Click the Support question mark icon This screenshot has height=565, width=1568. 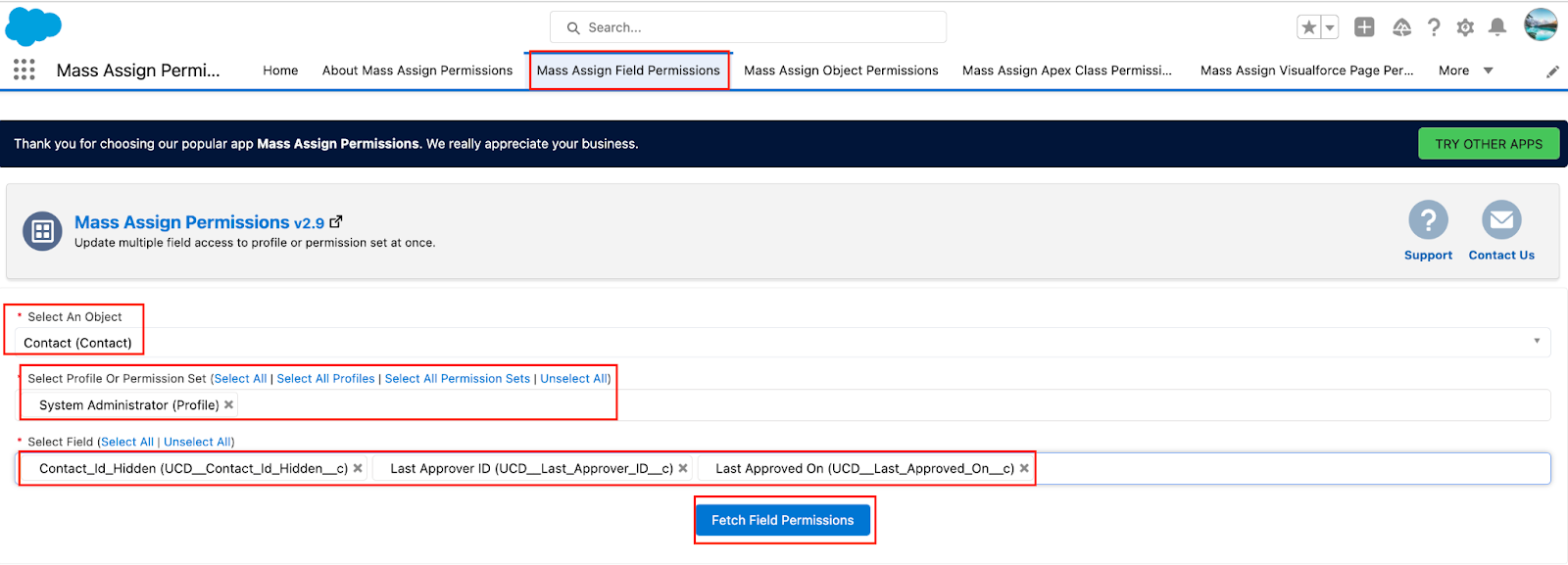[1428, 219]
